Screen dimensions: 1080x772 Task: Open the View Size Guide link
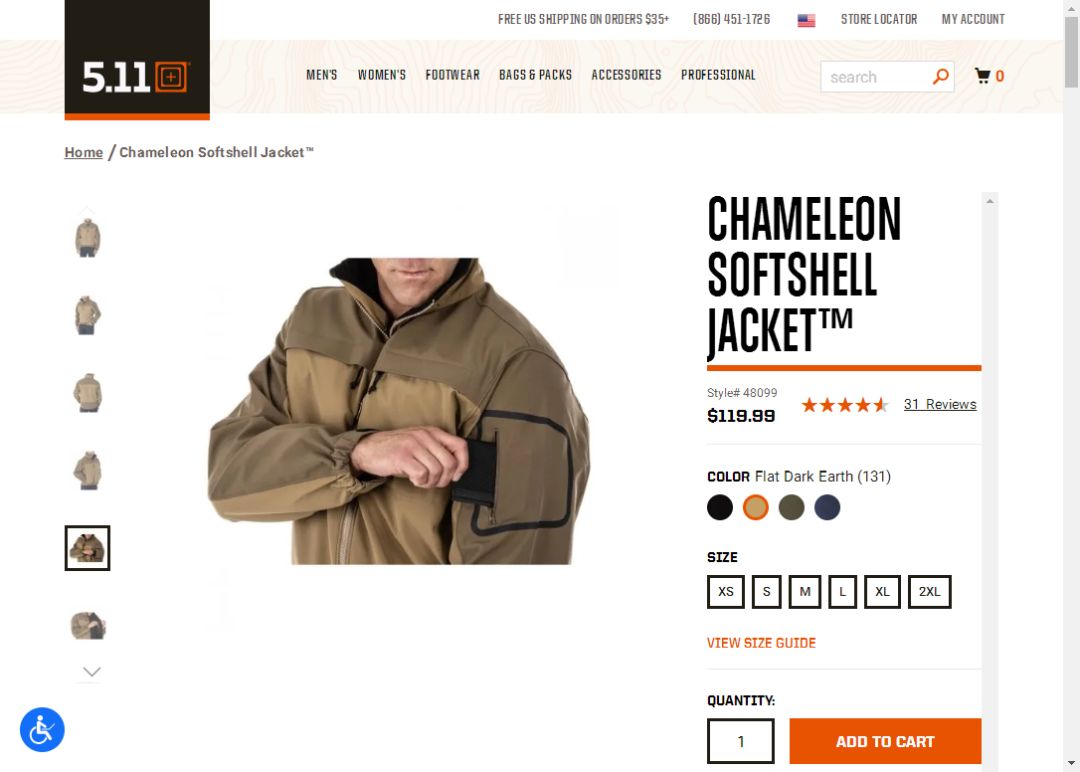(761, 643)
